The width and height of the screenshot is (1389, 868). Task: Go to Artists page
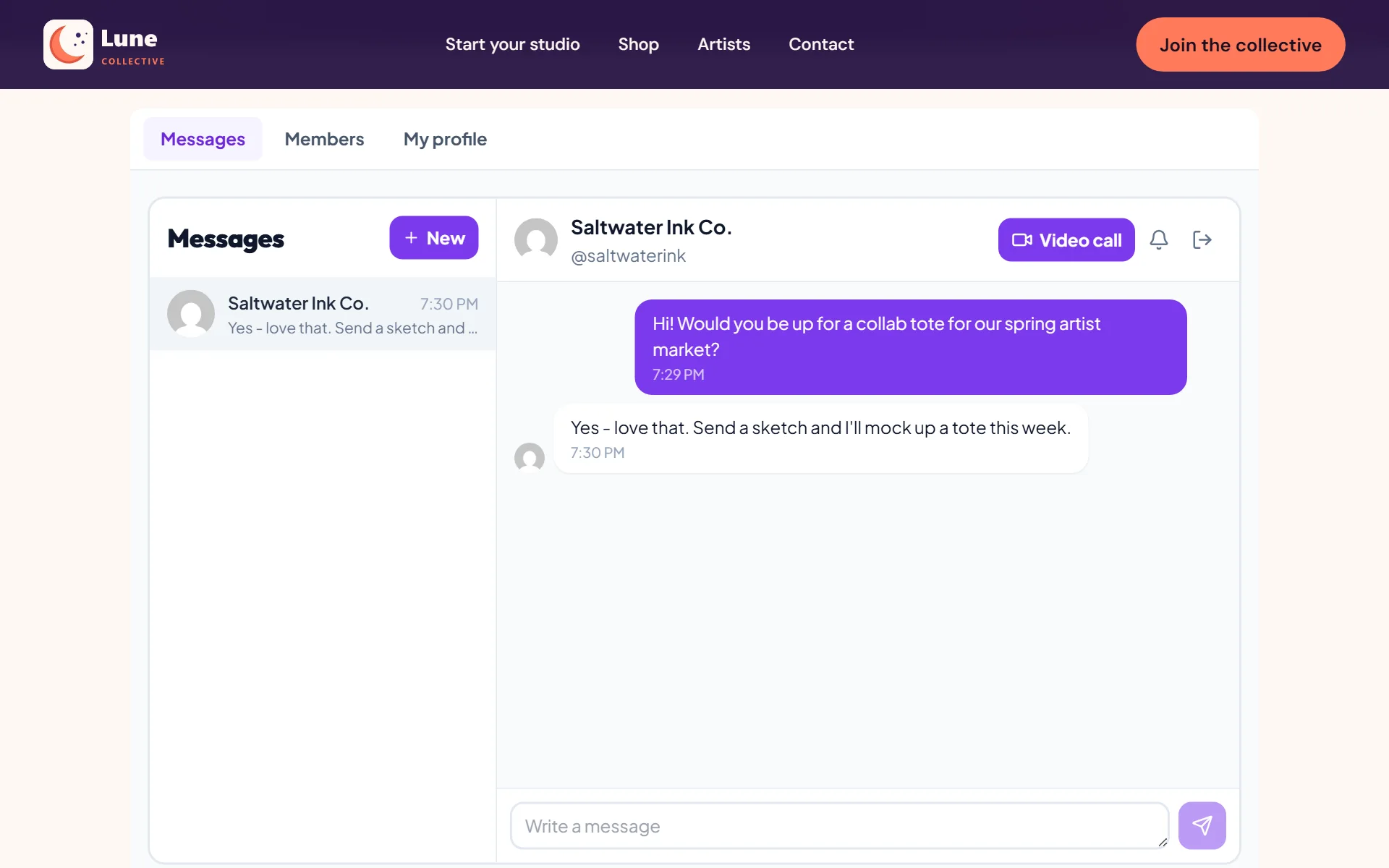point(723,44)
